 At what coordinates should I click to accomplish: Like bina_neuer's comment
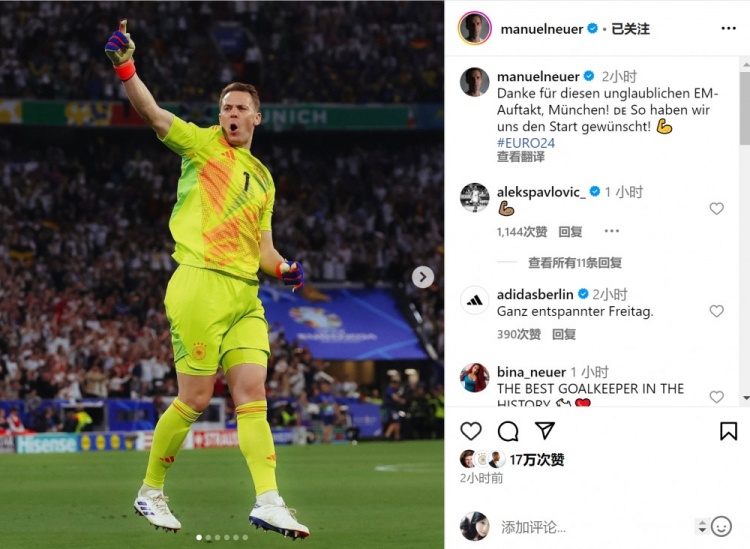(716, 396)
